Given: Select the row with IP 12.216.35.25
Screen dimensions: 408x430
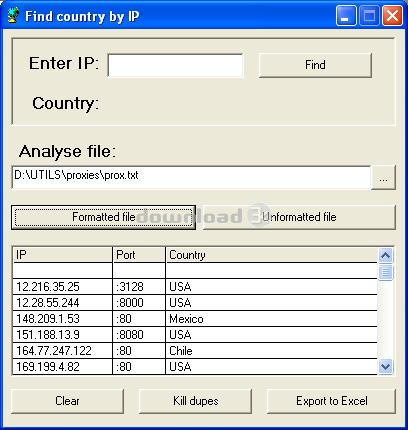Looking at the screenshot, I should [195, 287].
